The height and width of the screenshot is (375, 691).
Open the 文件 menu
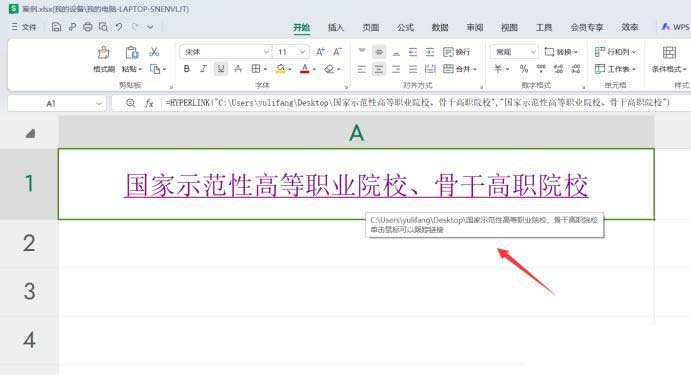pos(24,27)
